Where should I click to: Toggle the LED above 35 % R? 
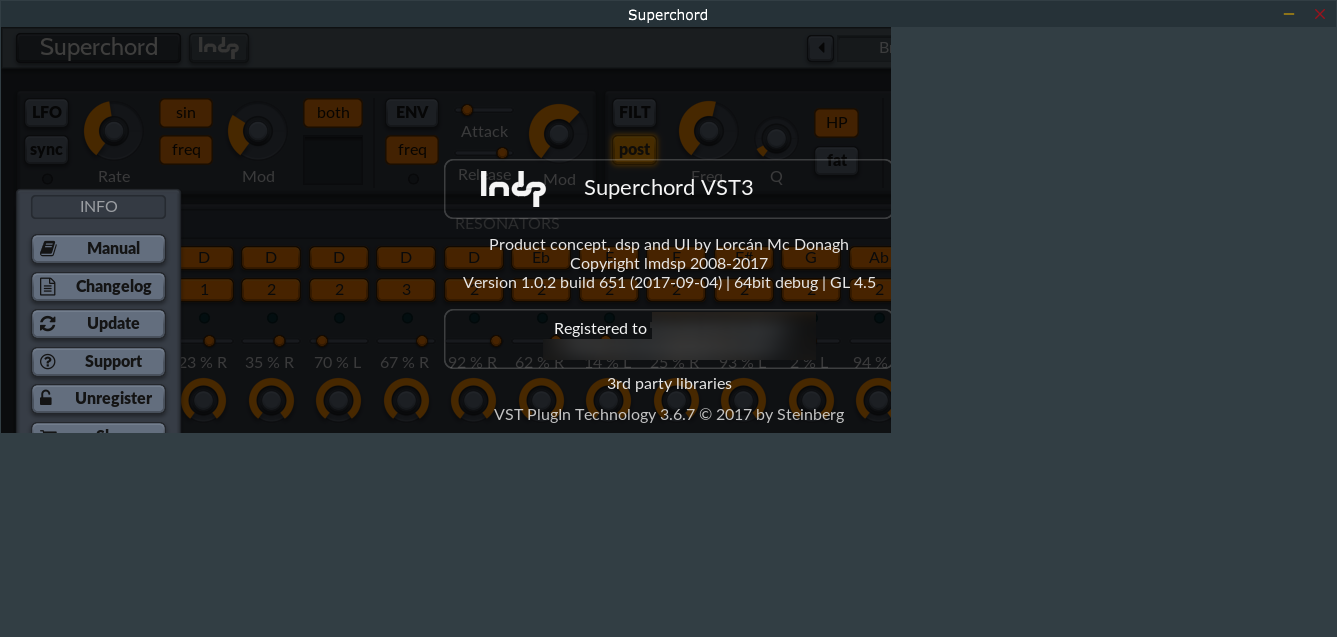click(272, 318)
